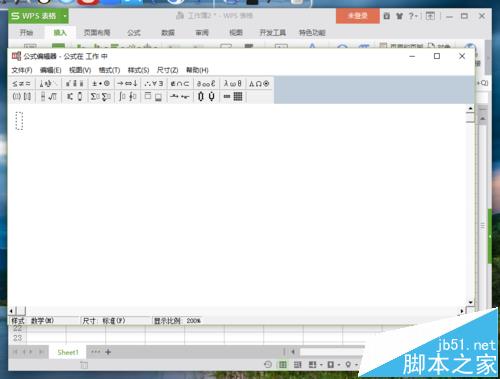500x379 pixels.
Task: Open lowercase Greek letters palette (λωθ)
Action: (233, 84)
